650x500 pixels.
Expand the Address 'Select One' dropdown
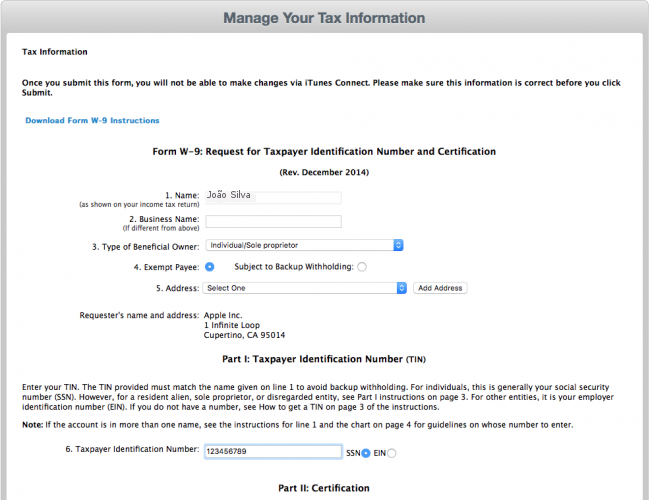(304, 288)
